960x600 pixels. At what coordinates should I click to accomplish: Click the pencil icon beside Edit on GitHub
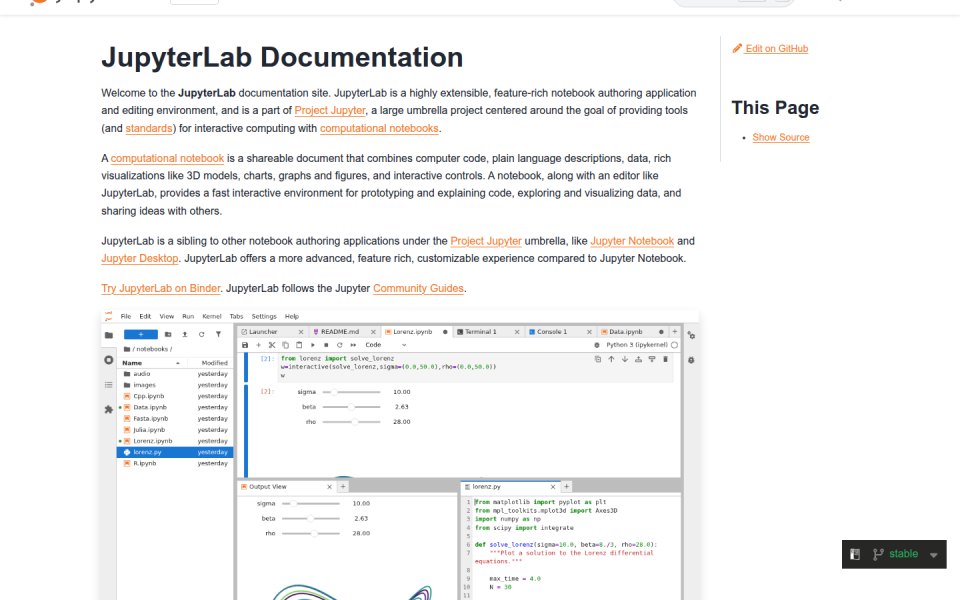click(x=737, y=48)
